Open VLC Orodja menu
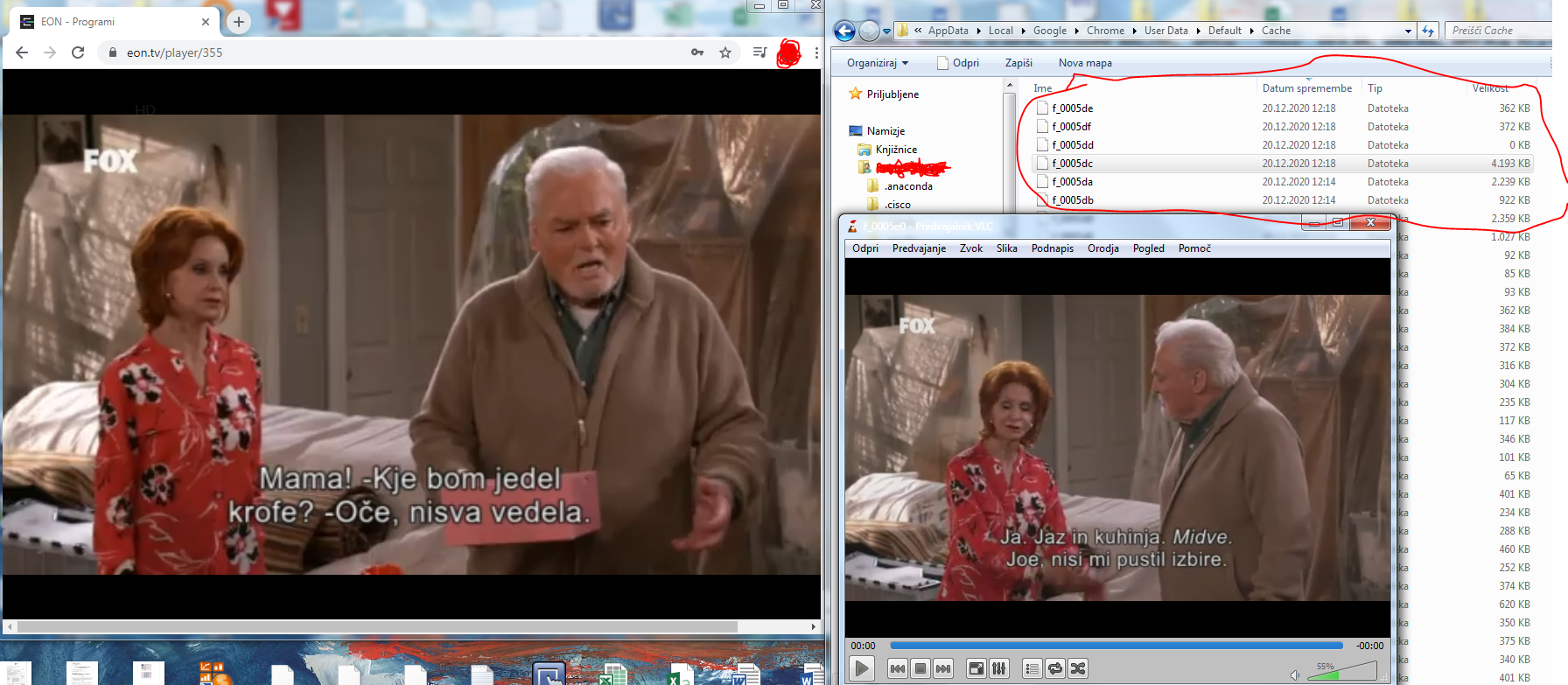This screenshot has height=685, width=1568. pyautogui.click(x=1103, y=248)
